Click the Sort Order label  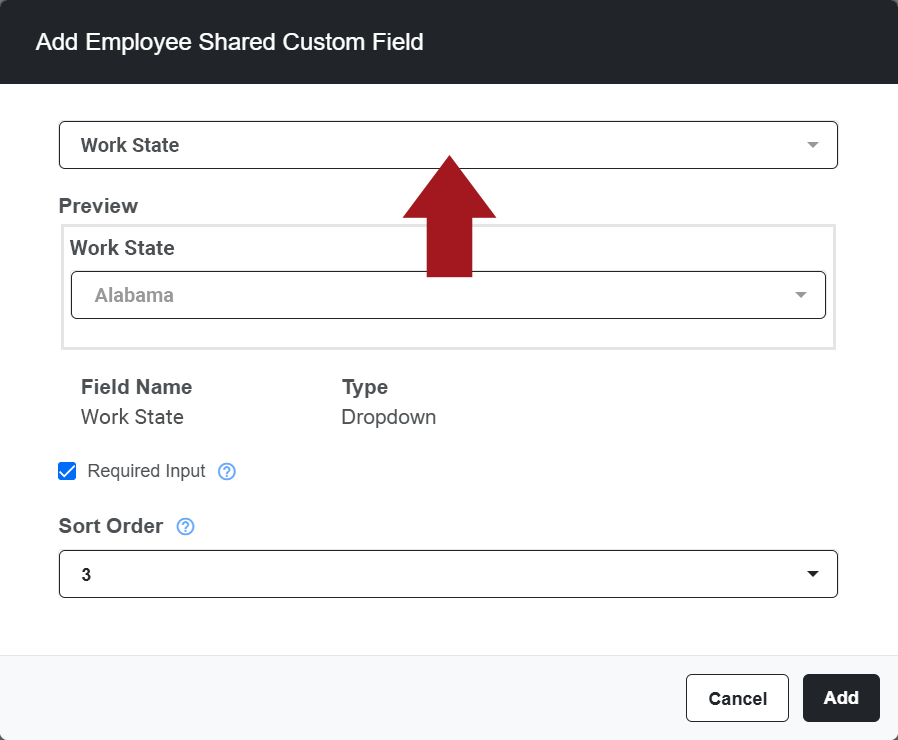tap(111, 526)
